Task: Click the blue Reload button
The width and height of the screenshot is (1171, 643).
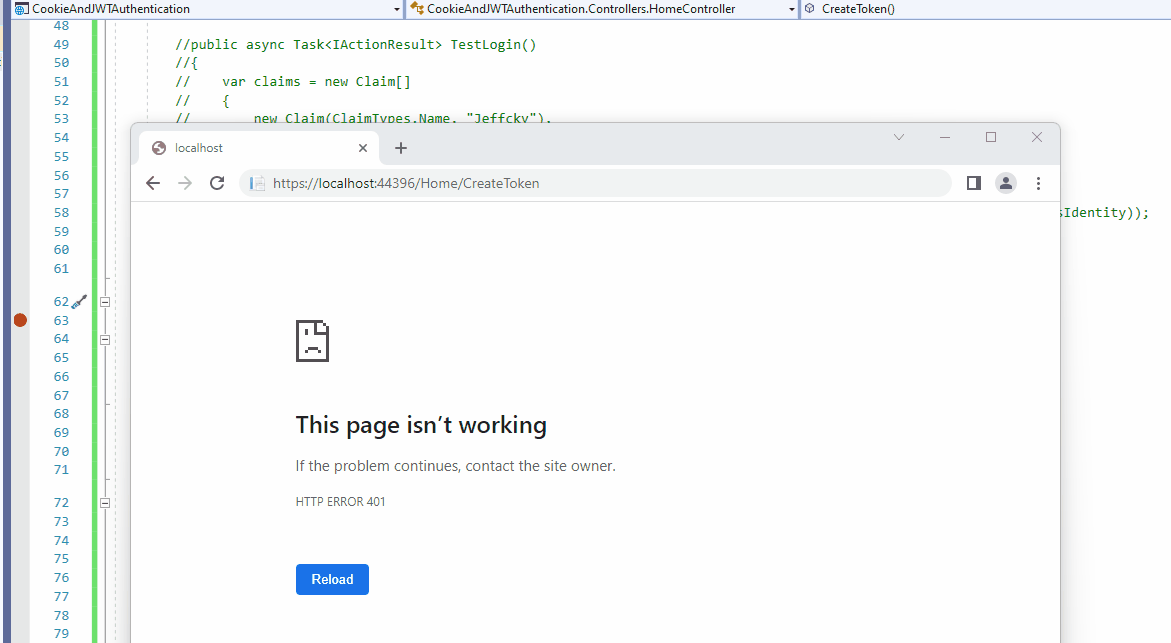Action: tap(332, 580)
